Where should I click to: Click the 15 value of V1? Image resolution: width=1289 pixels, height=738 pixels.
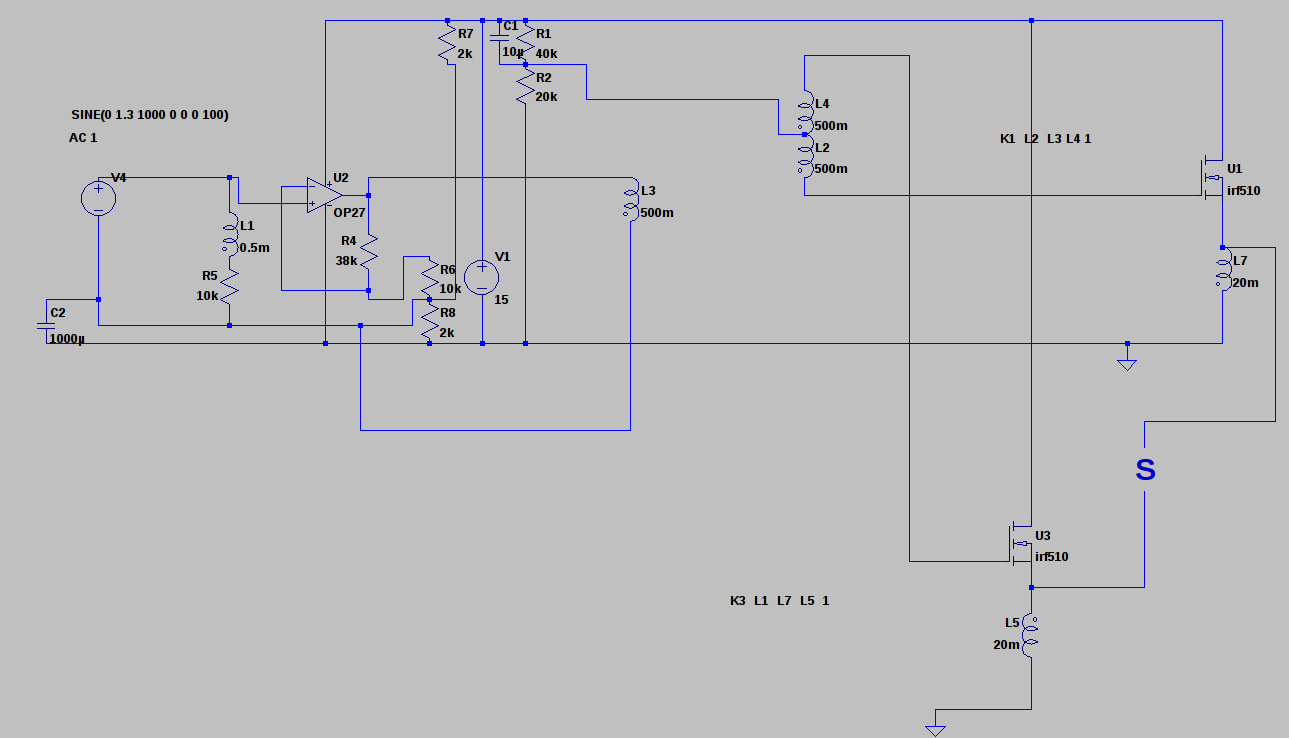click(503, 299)
